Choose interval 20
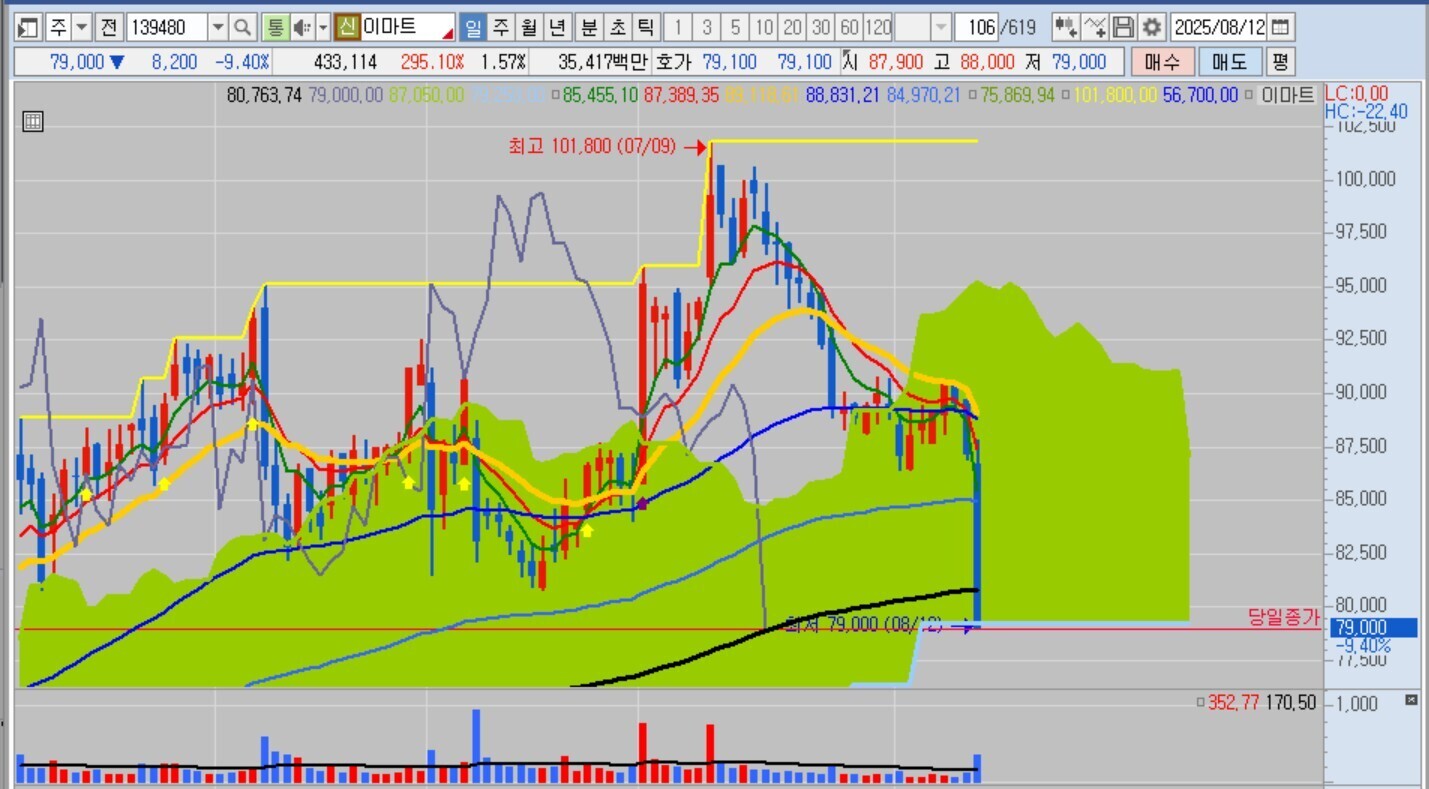Screen dimensions: 1429x789 coord(793,27)
